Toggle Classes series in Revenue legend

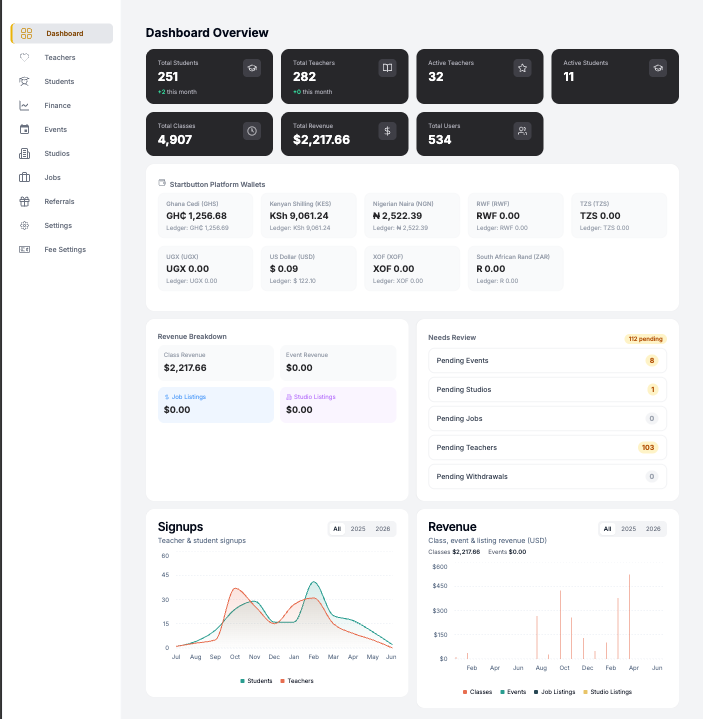click(x=477, y=692)
